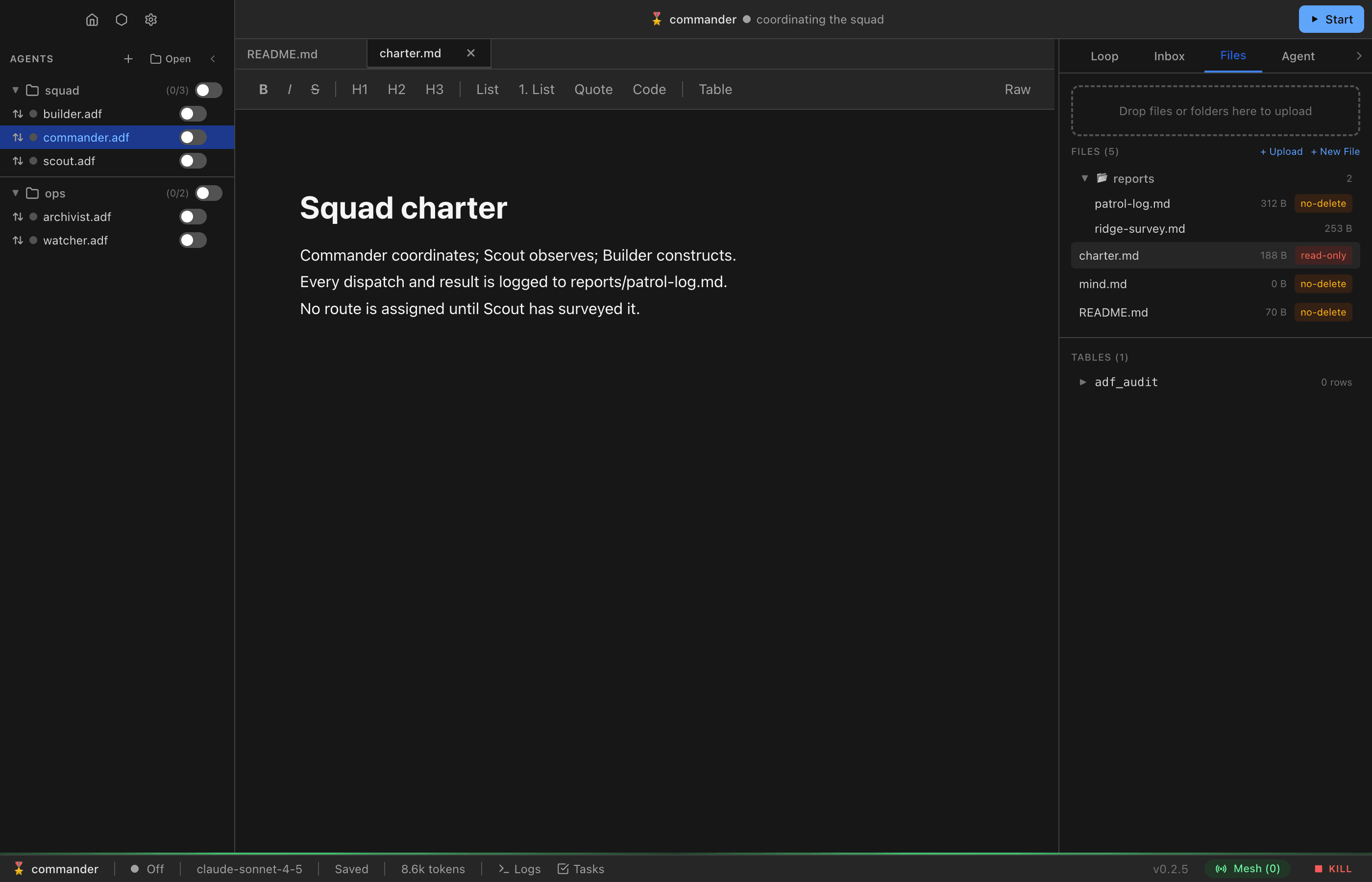Insert a Quote block
The width and height of the screenshot is (1372, 882).
coord(593,89)
